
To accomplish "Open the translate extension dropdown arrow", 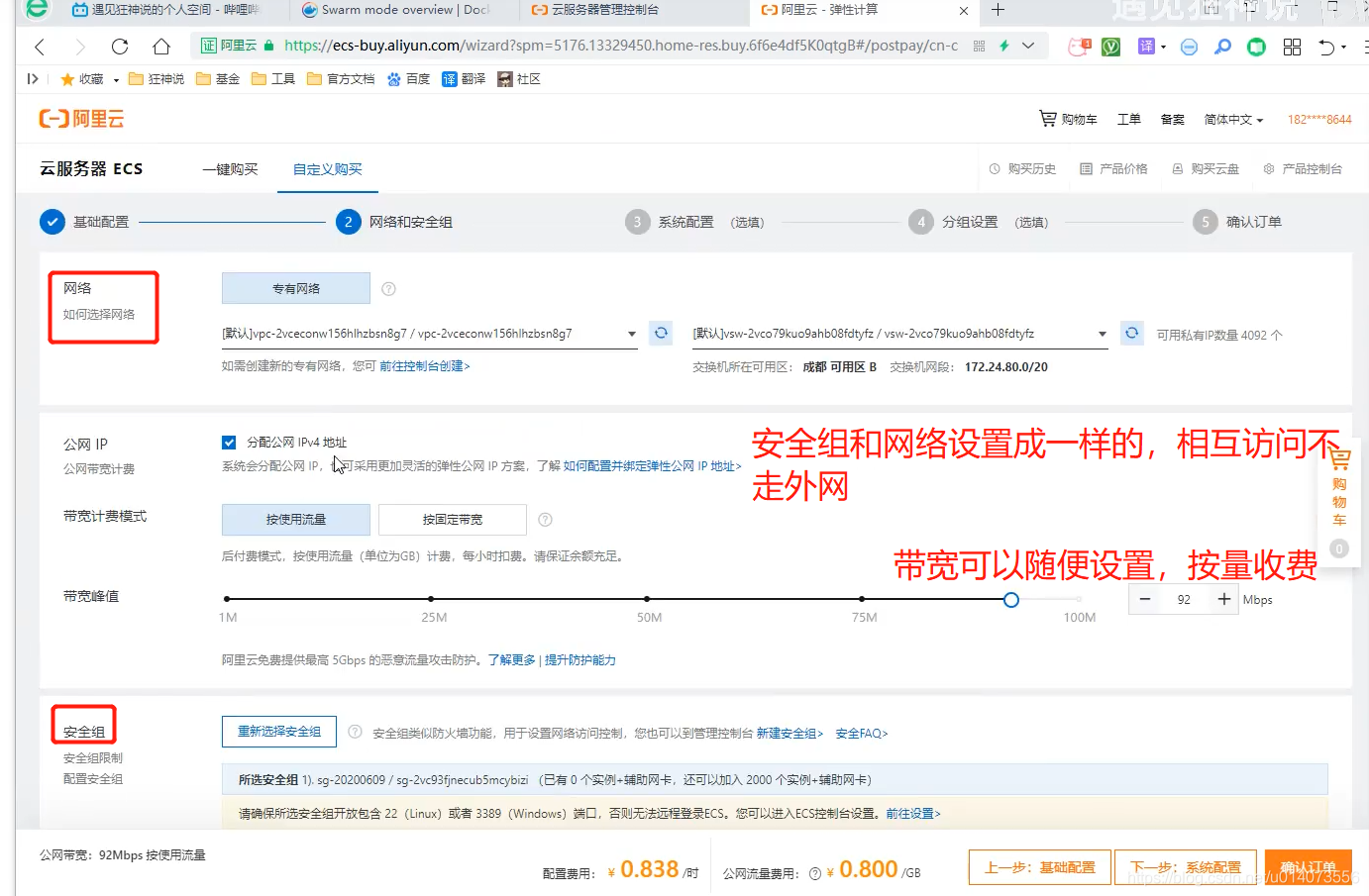I will [x=1163, y=47].
